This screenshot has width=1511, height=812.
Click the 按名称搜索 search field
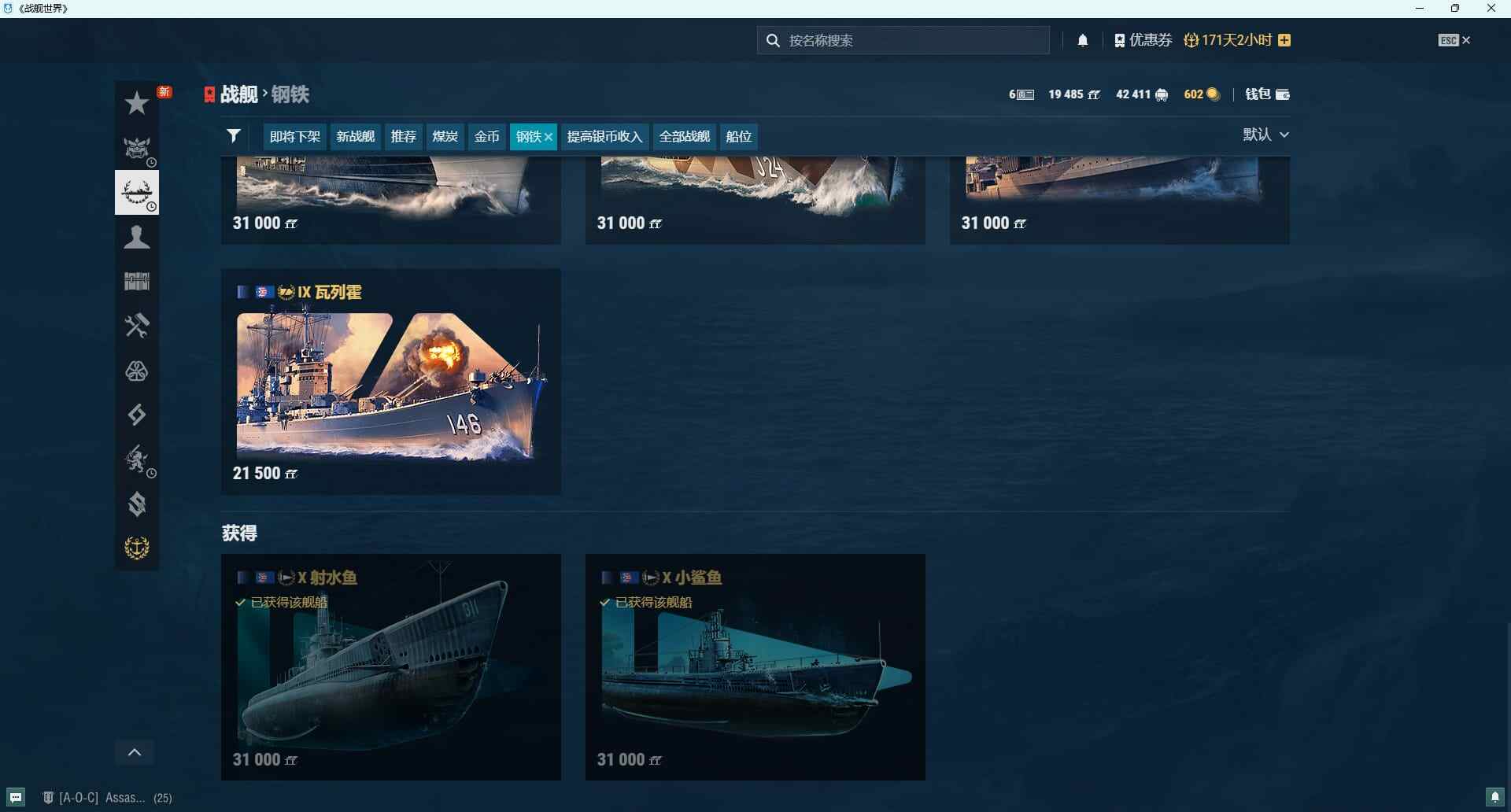(x=903, y=40)
